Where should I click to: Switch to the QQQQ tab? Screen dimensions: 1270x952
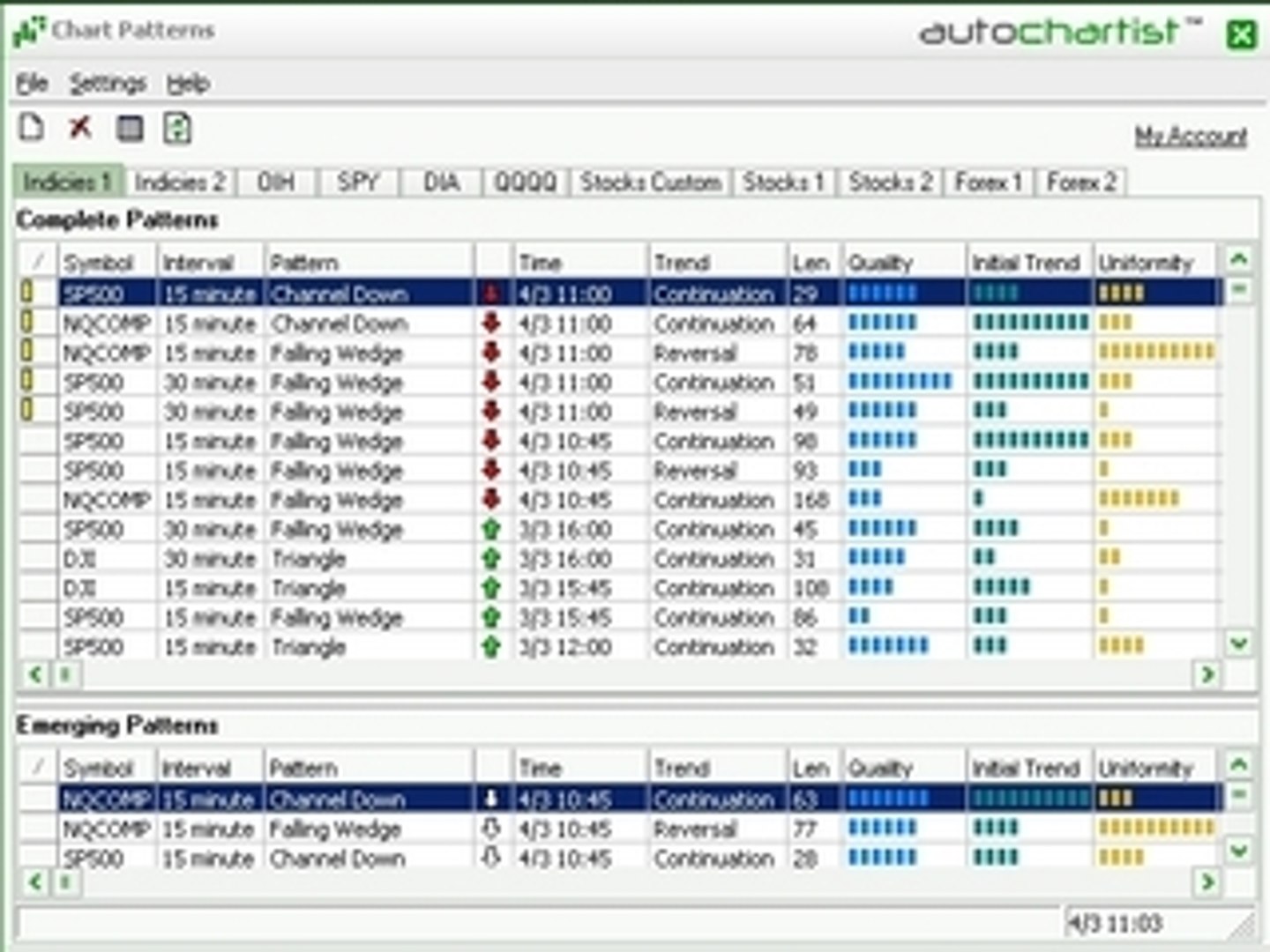(526, 182)
